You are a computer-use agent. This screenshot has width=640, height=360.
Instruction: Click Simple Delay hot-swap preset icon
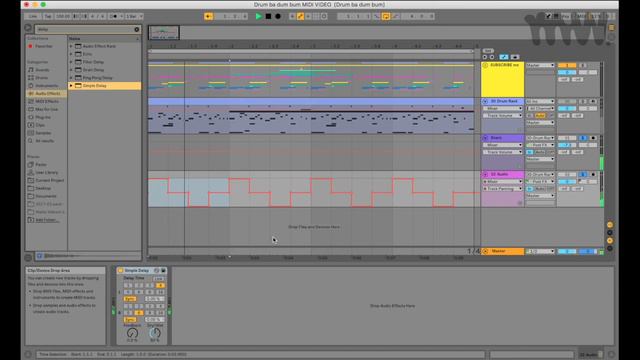tap(156, 271)
